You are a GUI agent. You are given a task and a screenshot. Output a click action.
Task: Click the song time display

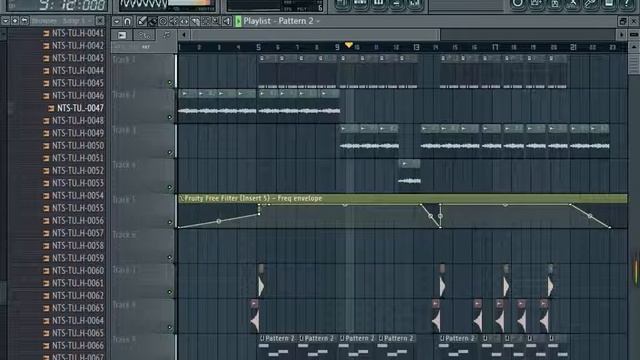[x=72, y=5]
